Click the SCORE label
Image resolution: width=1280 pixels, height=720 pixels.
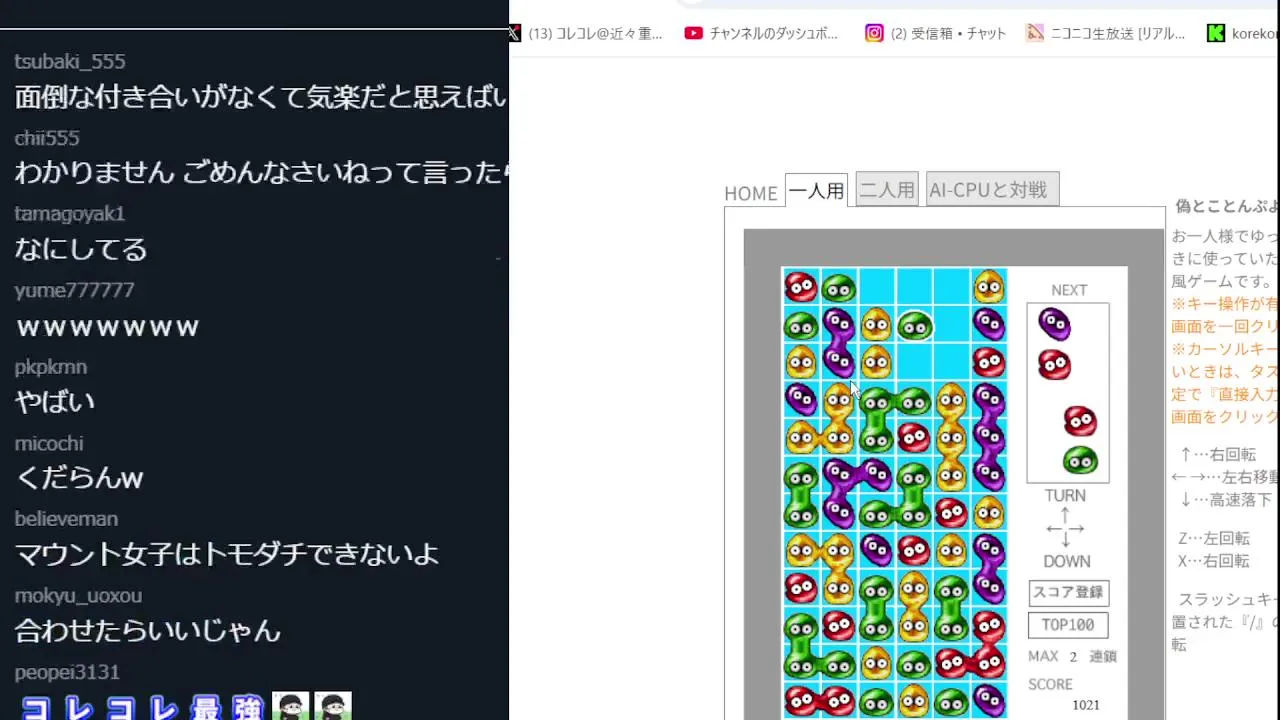pos(1050,684)
